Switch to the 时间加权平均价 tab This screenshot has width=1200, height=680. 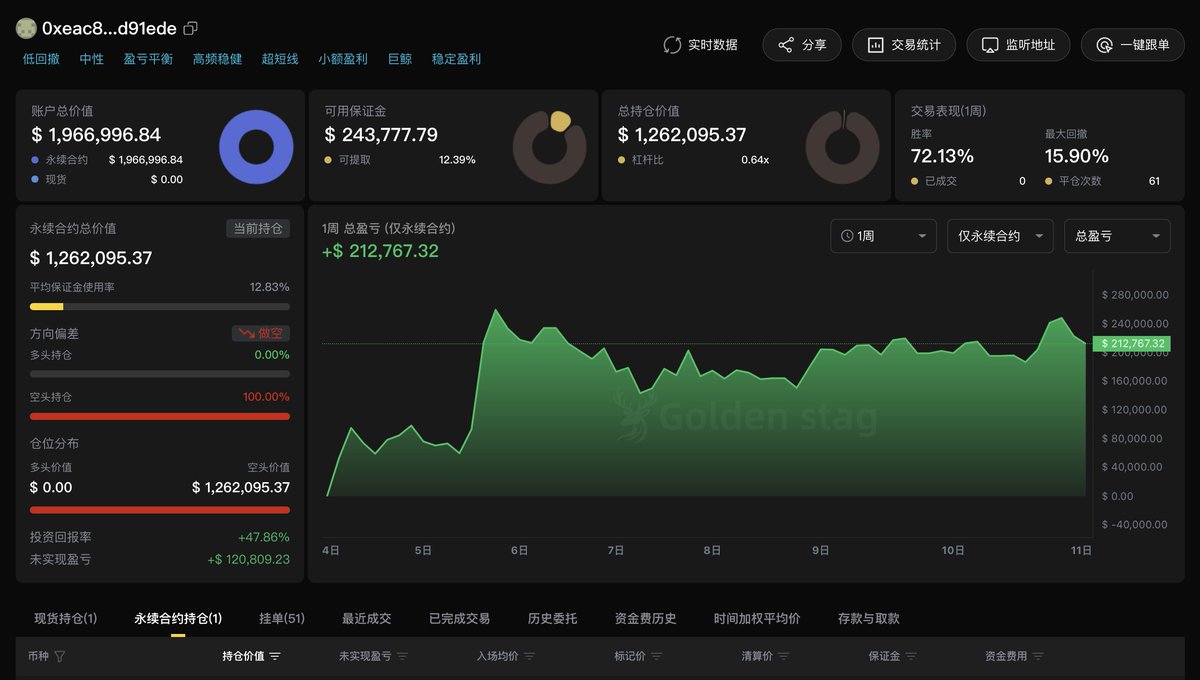pyautogui.click(x=757, y=619)
